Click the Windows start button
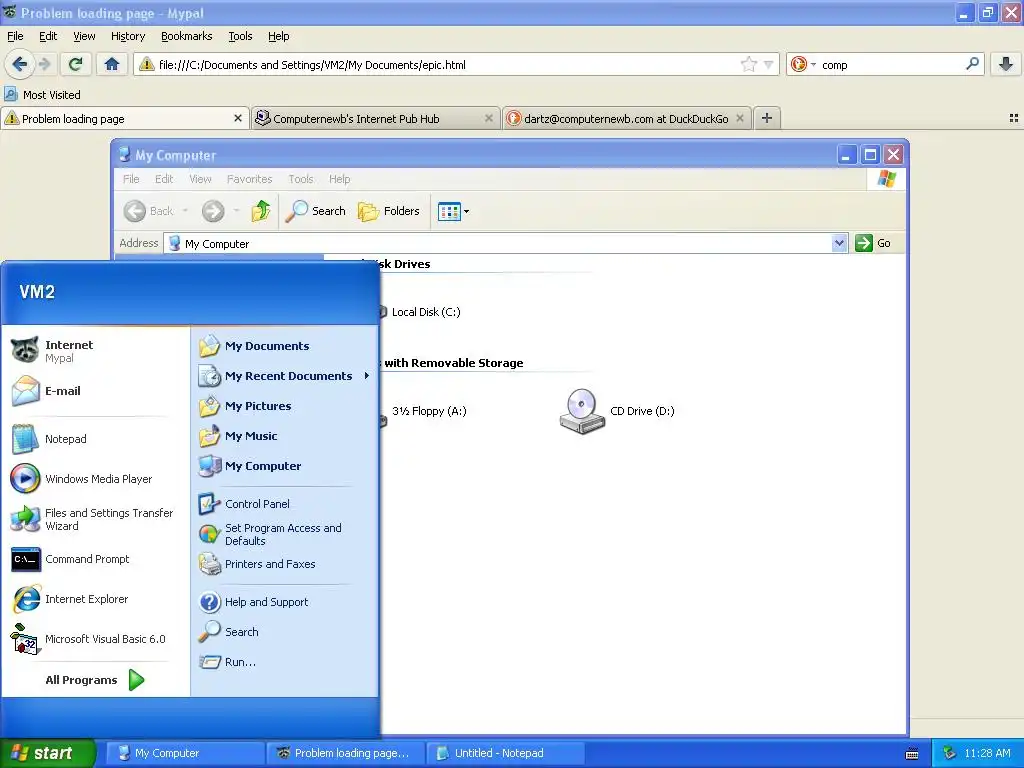 47,753
